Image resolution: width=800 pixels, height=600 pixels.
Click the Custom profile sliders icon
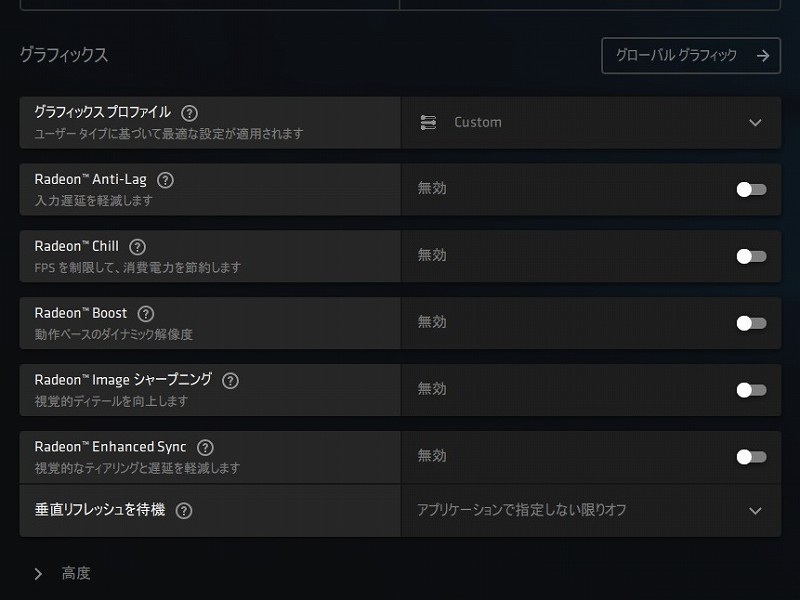(x=428, y=122)
